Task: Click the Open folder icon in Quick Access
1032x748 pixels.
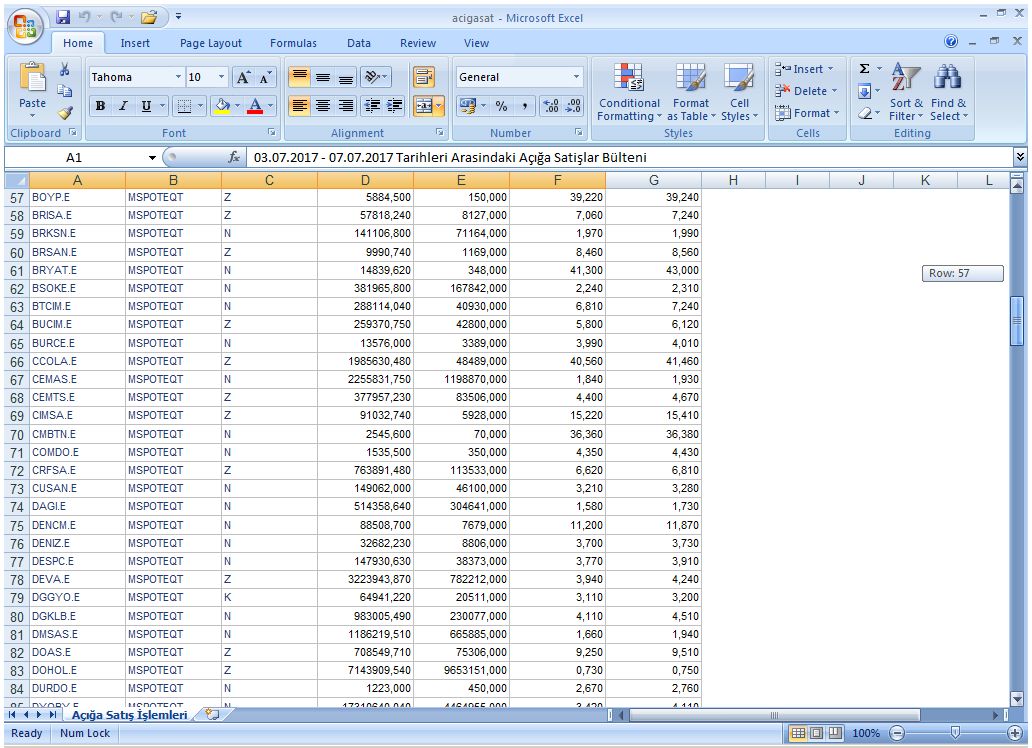Action: 149,17
